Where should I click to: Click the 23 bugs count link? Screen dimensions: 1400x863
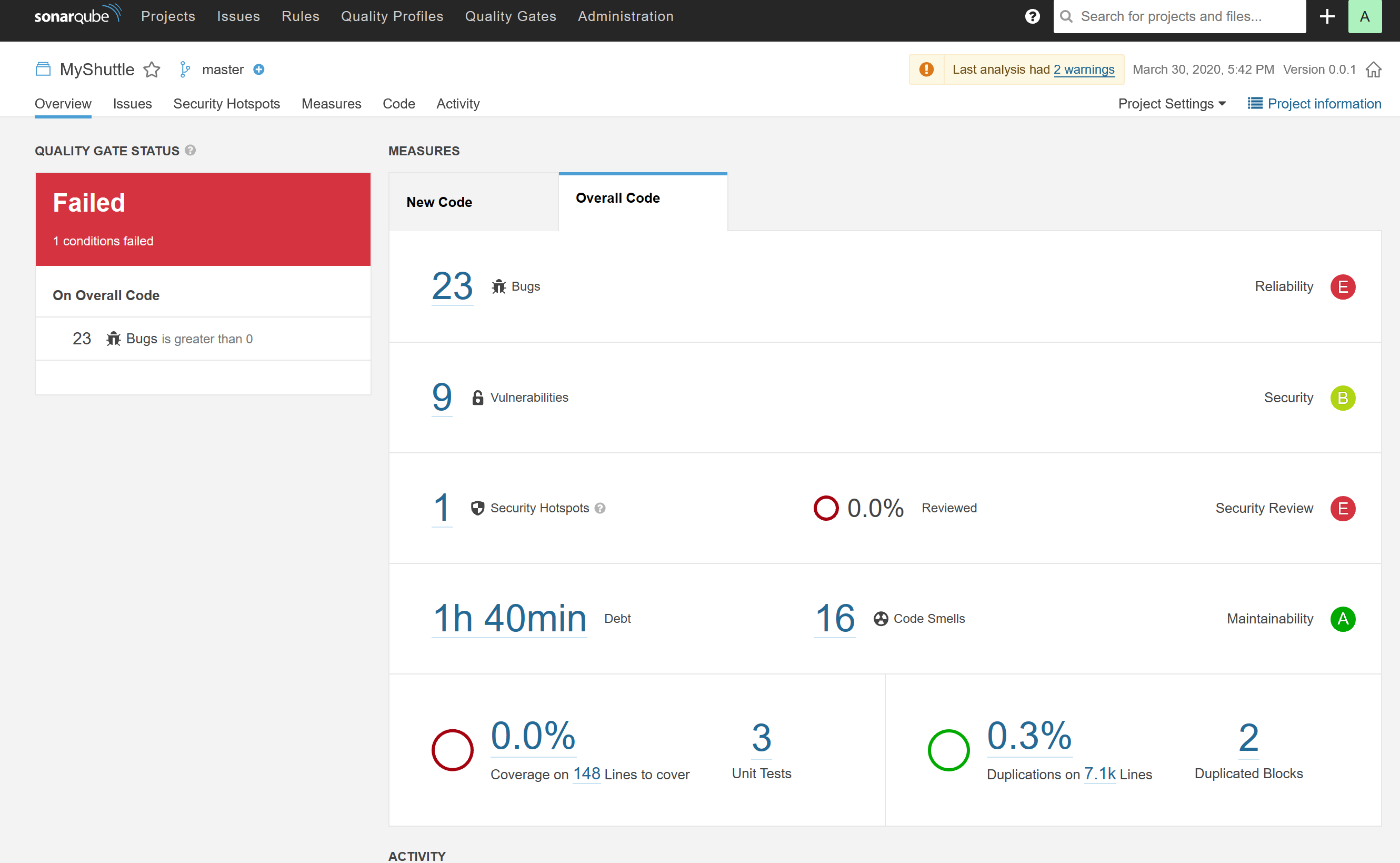click(453, 286)
